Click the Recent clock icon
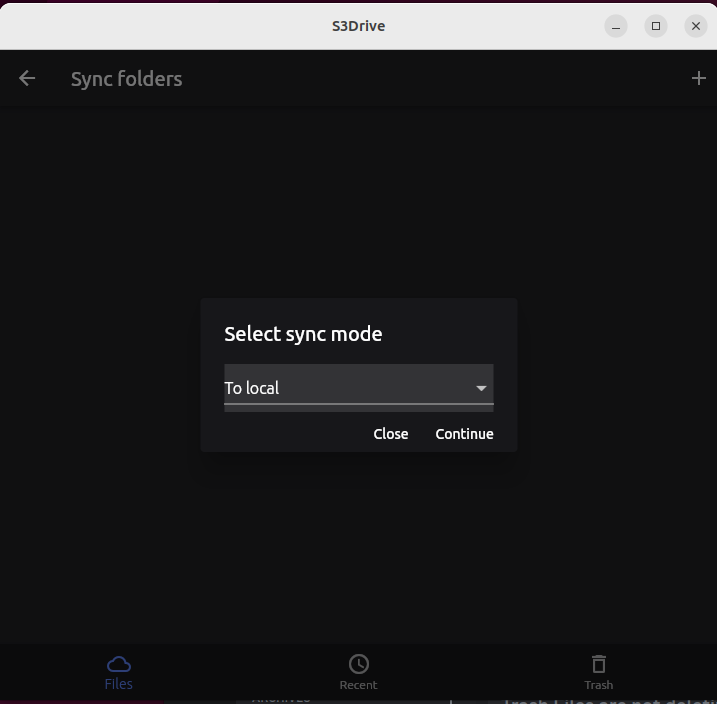Screen dimensions: 717x704 [358, 664]
